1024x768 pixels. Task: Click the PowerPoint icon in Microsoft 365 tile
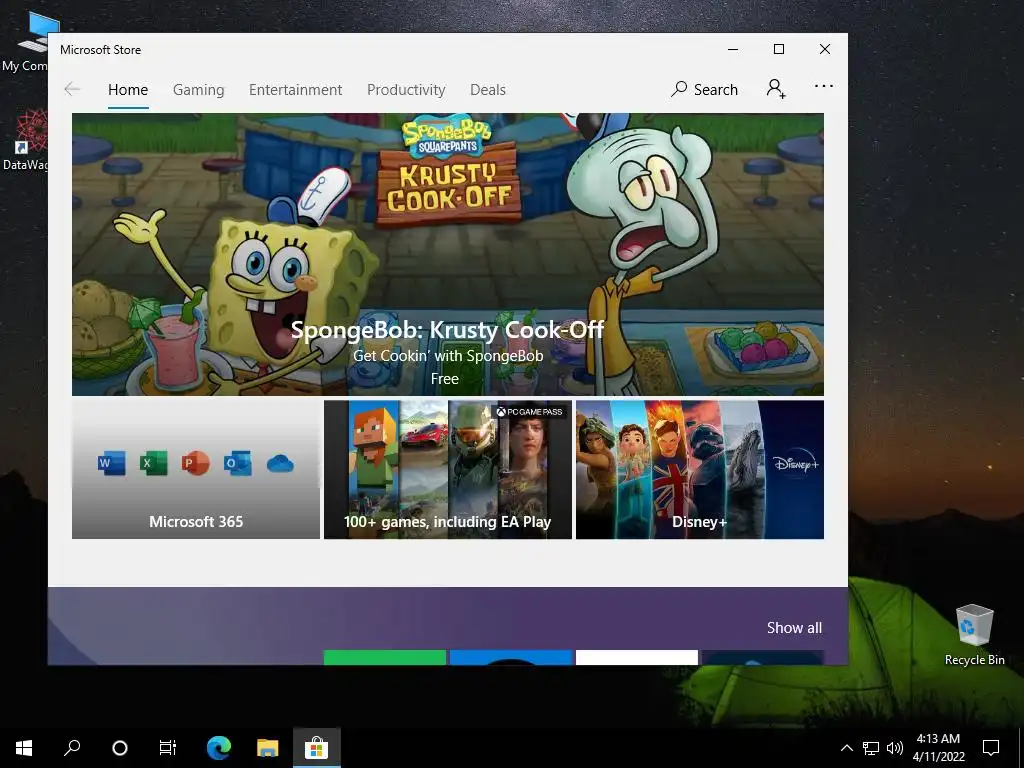coord(195,463)
